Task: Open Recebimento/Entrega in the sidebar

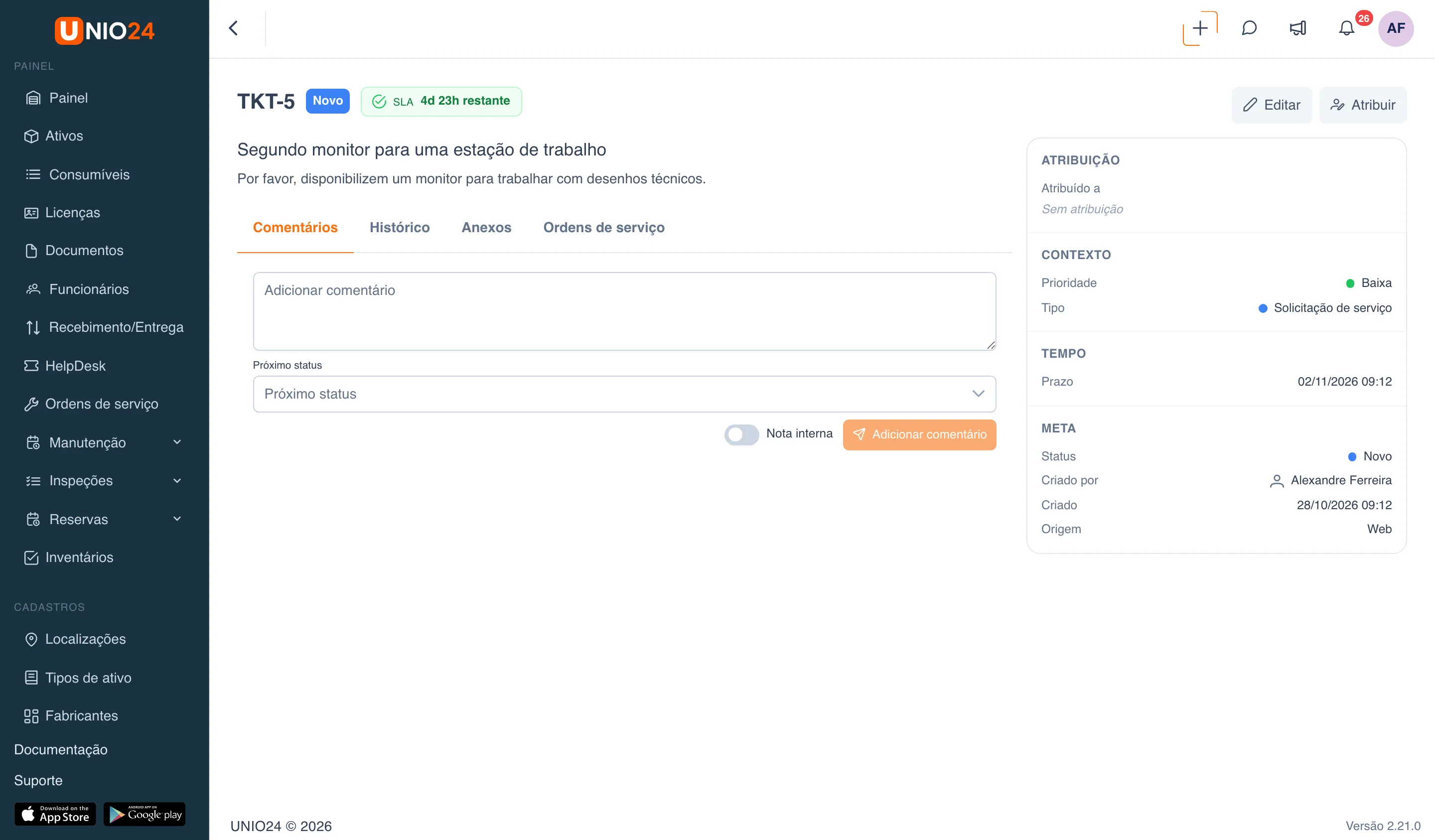Action: pyautogui.click(x=104, y=327)
